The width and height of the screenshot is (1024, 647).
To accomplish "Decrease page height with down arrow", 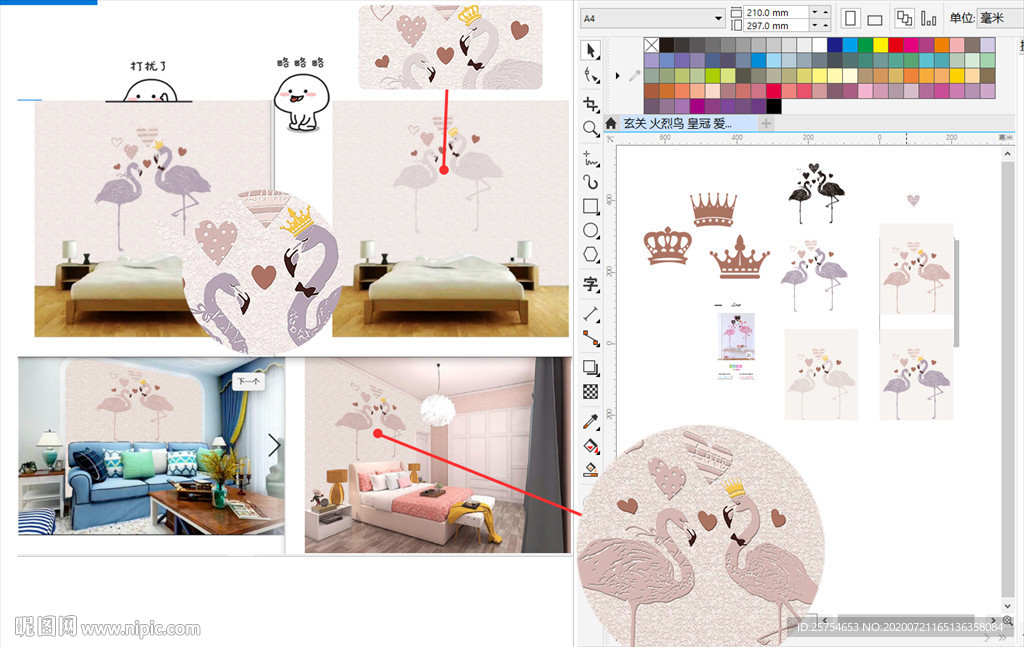I will 814,25.
